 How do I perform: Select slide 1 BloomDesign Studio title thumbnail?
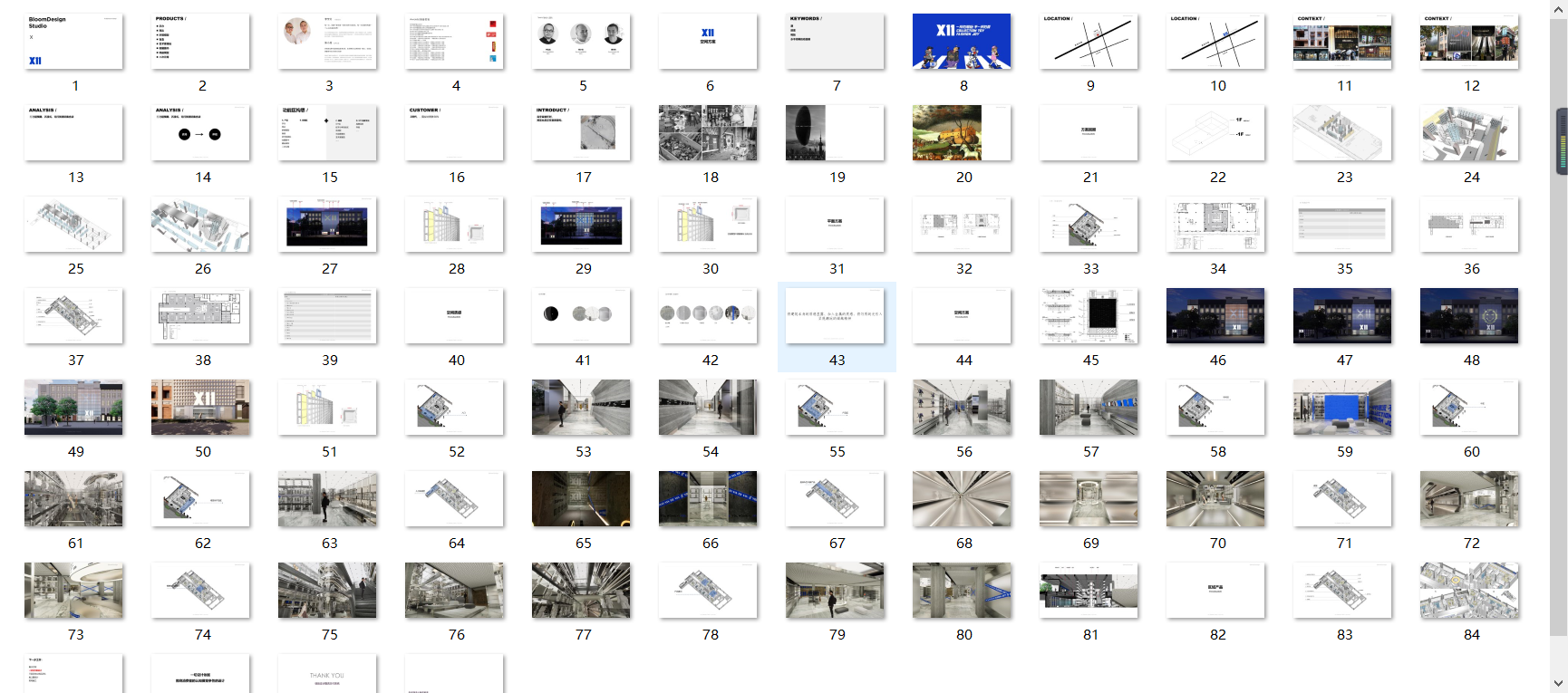(x=73, y=42)
